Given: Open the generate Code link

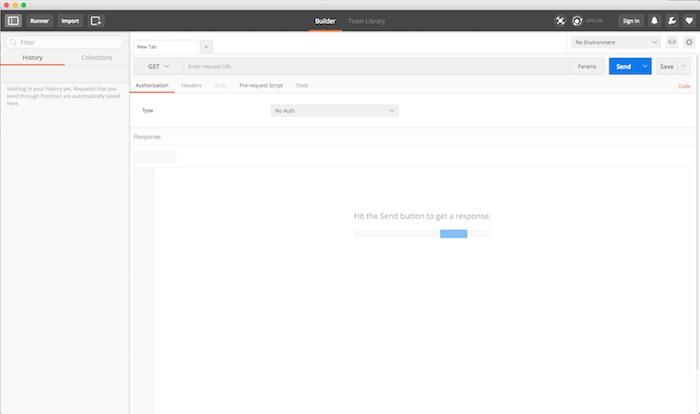Looking at the screenshot, I should [x=684, y=86].
